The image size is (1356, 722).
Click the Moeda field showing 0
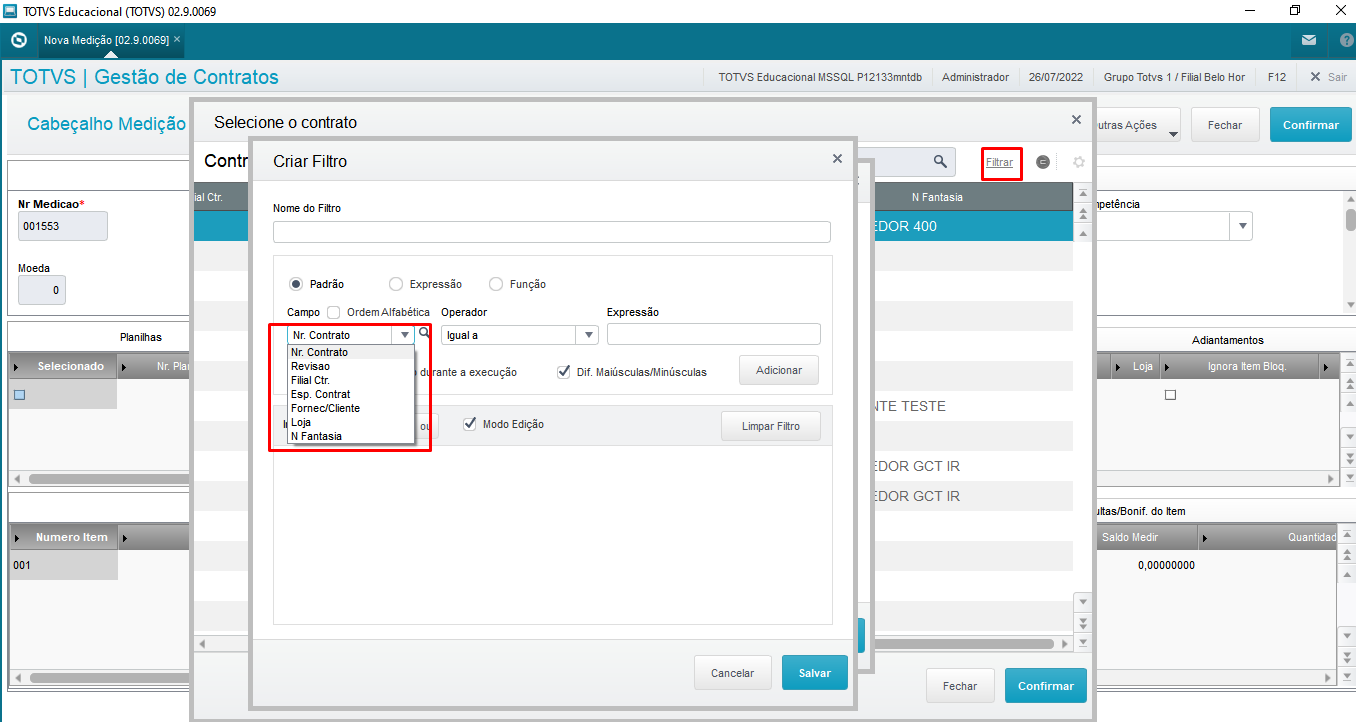(x=42, y=291)
